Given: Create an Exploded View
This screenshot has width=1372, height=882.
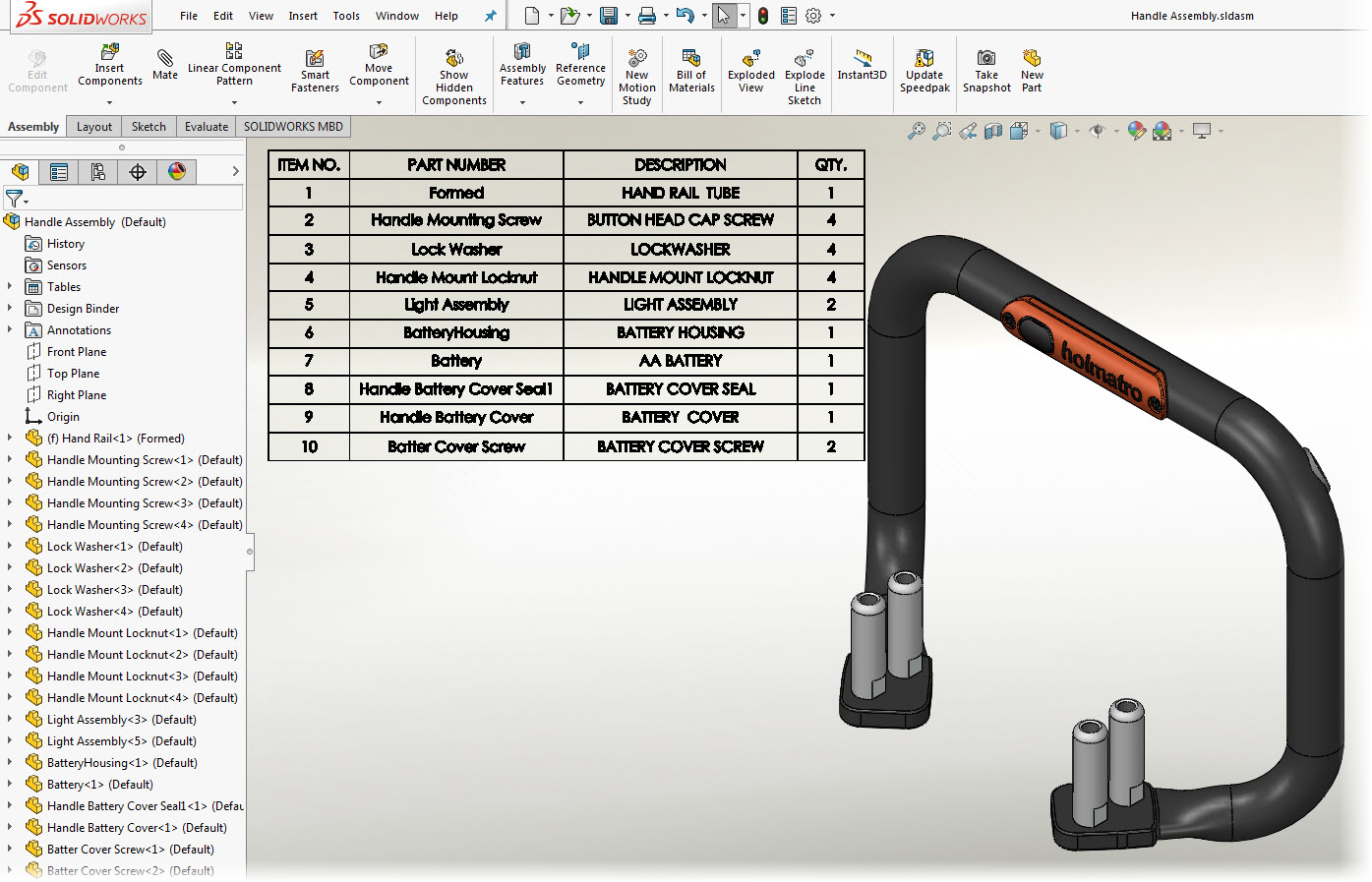Looking at the screenshot, I should tap(751, 69).
